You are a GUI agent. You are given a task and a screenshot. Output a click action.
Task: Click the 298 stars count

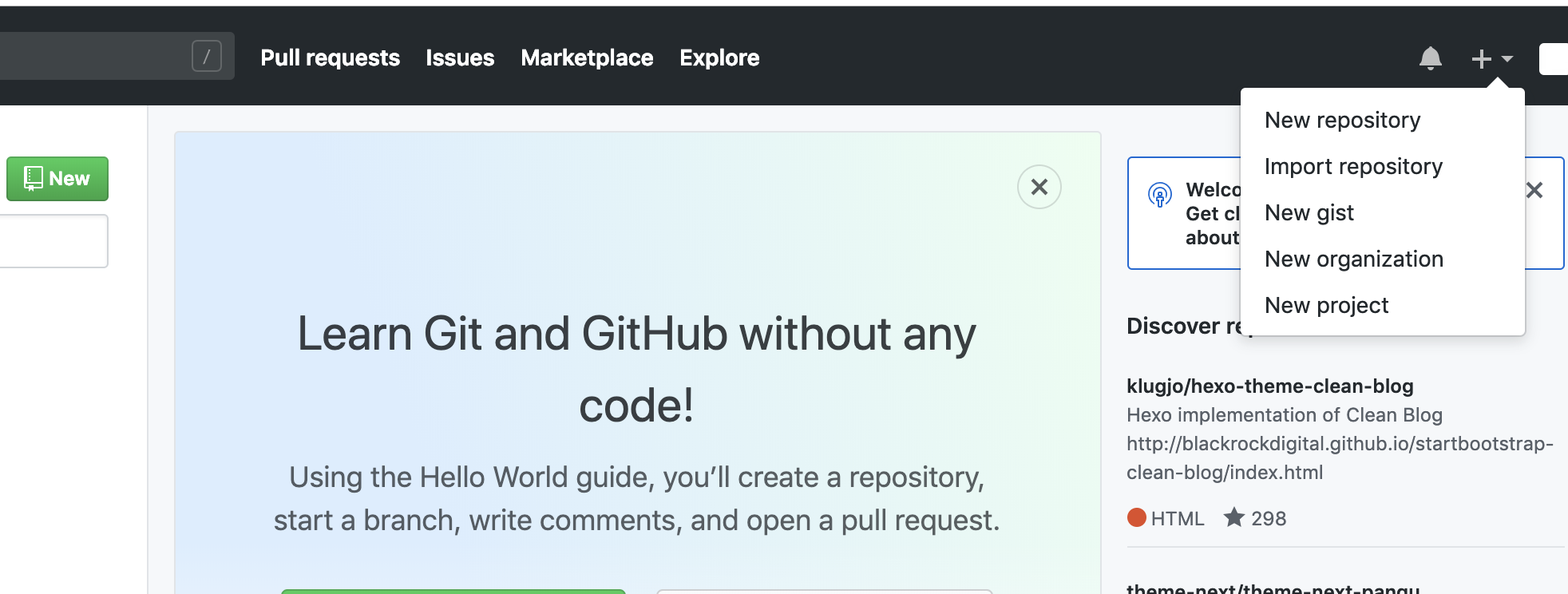pos(1269,518)
